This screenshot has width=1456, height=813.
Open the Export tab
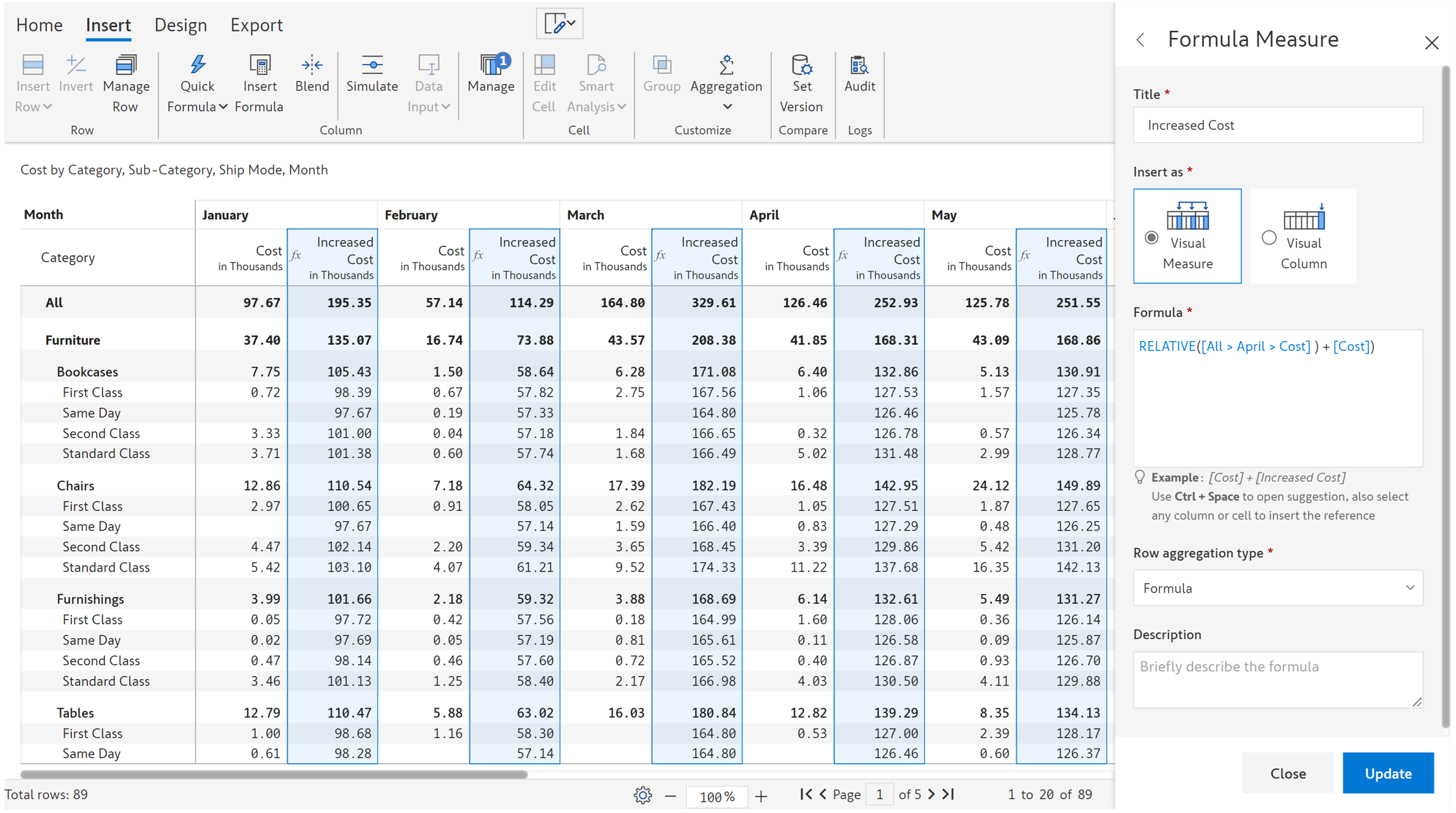pos(256,25)
